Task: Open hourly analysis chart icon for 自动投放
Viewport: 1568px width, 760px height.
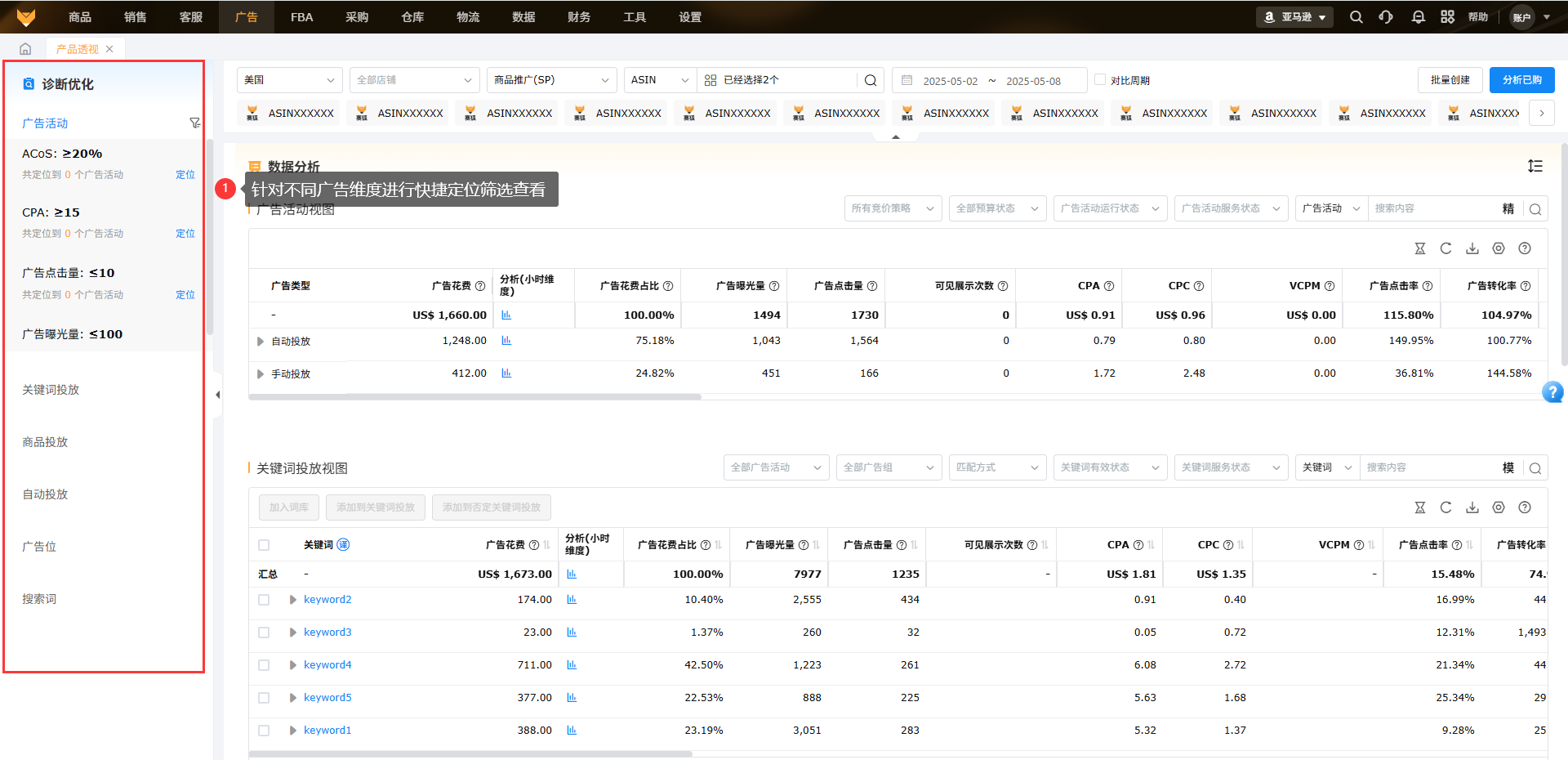Action: coord(506,341)
